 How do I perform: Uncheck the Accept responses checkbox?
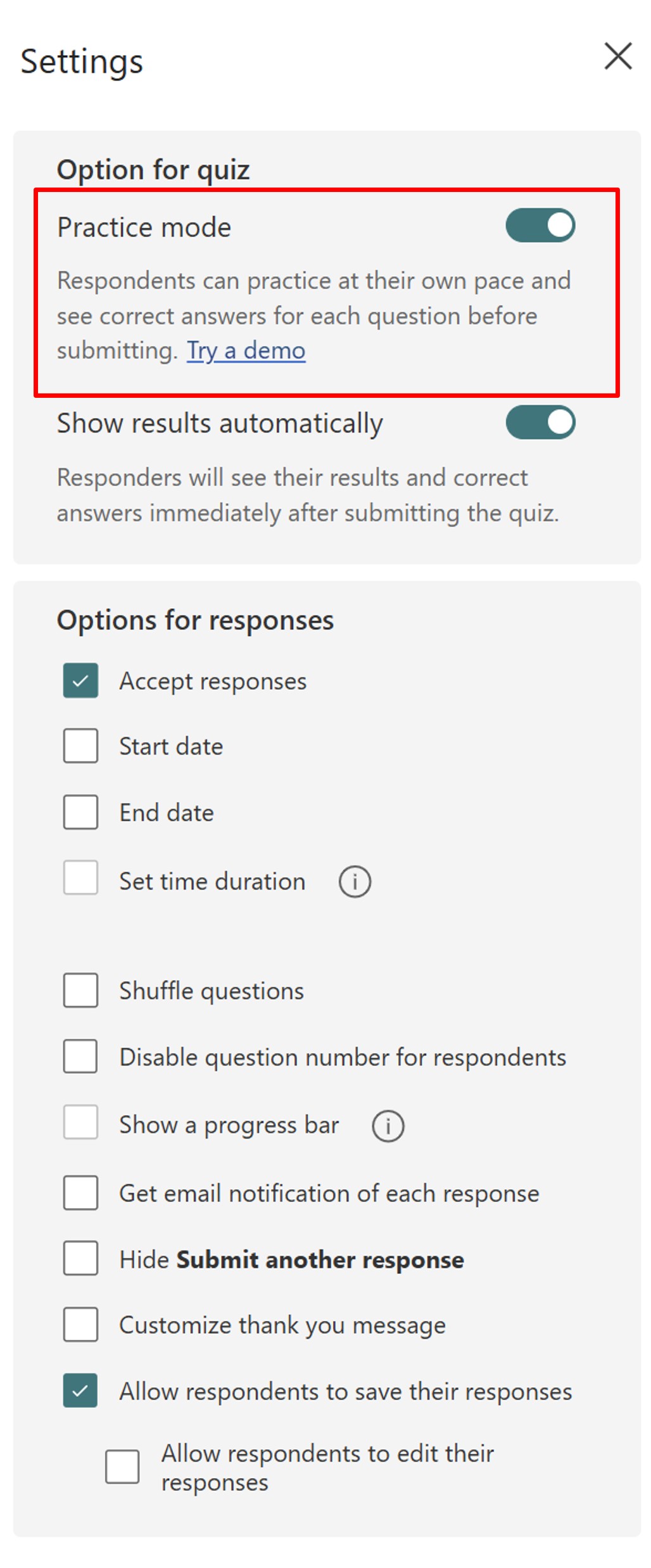[80, 680]
